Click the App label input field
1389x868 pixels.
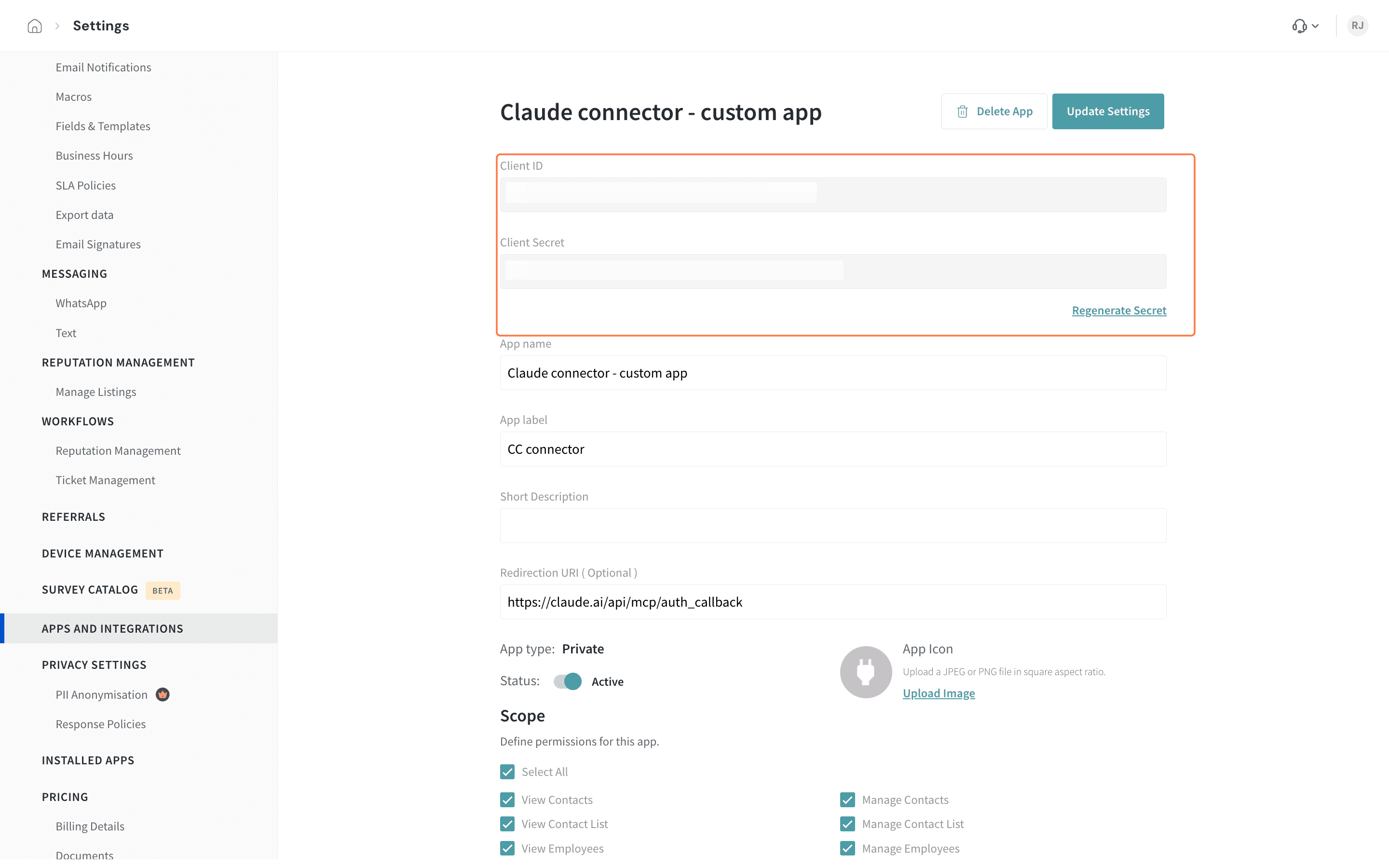[833, 449]
